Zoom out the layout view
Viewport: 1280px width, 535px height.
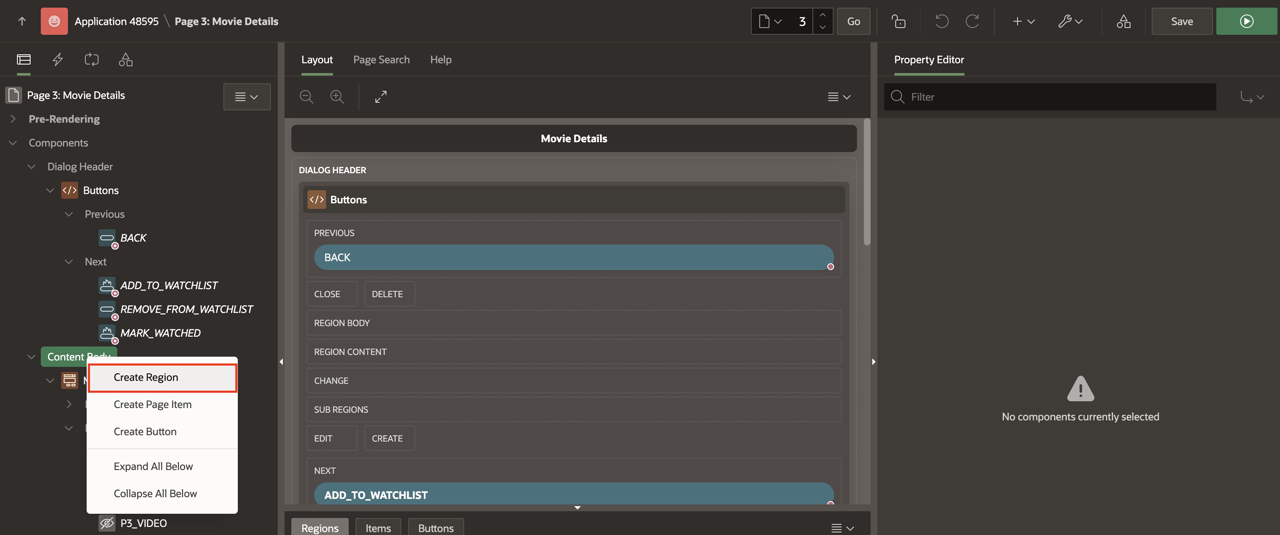click(307, 97)
